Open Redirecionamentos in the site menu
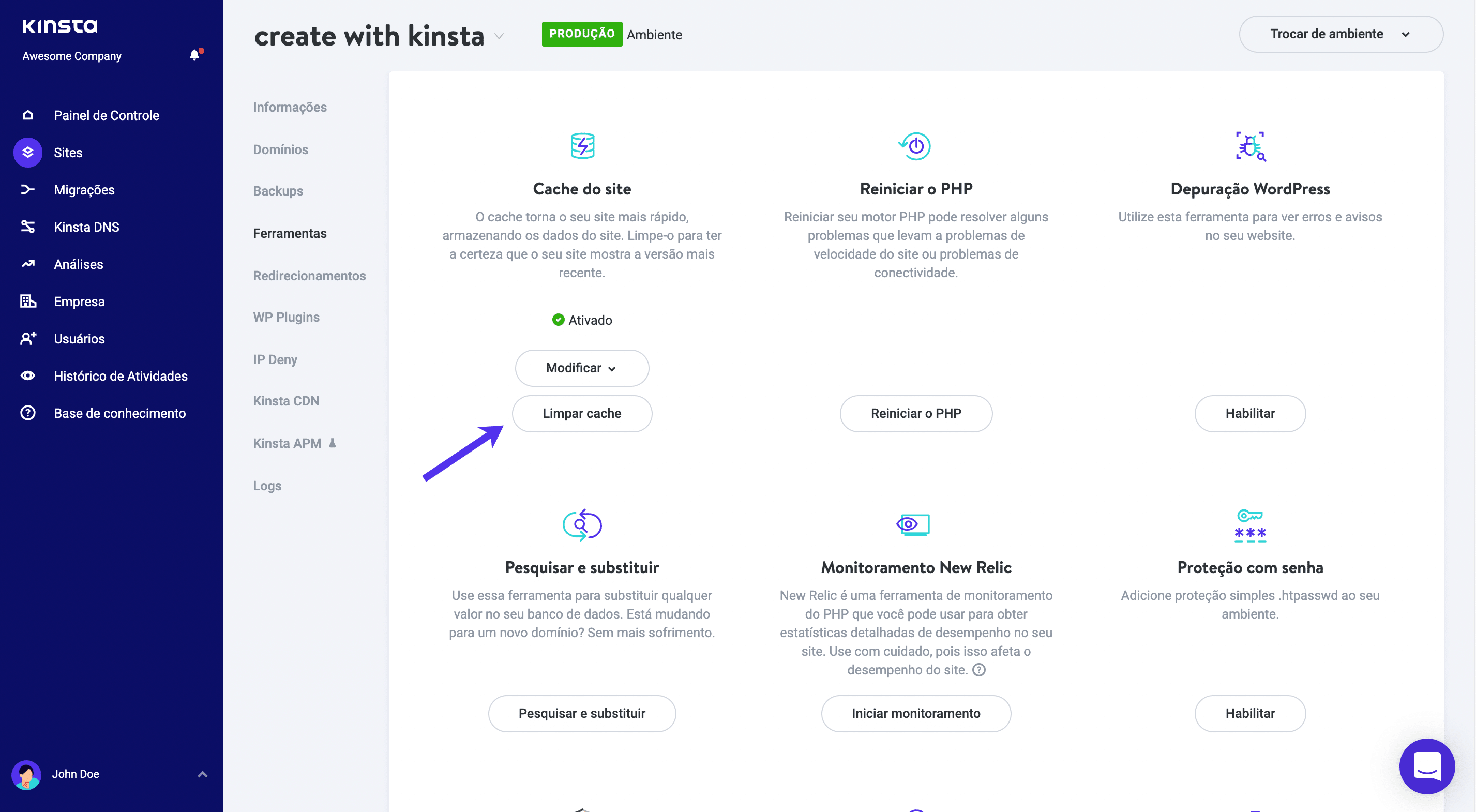 point(309,276)
